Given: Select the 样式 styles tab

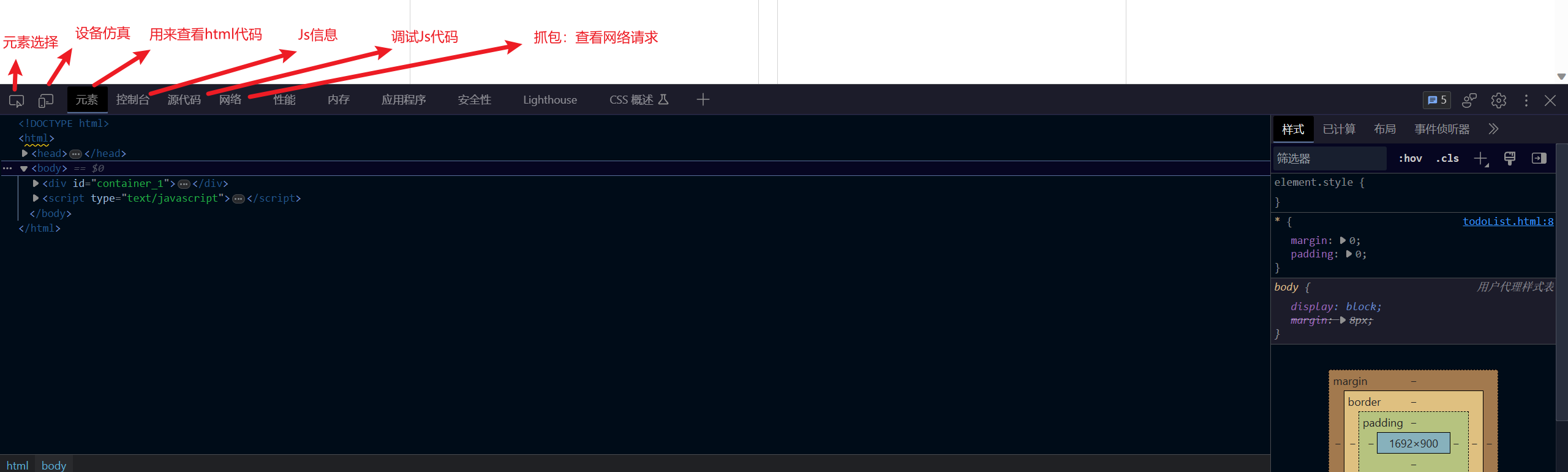Looking at the screenshot, I should pyautogui.click(x=1293, y=129).
